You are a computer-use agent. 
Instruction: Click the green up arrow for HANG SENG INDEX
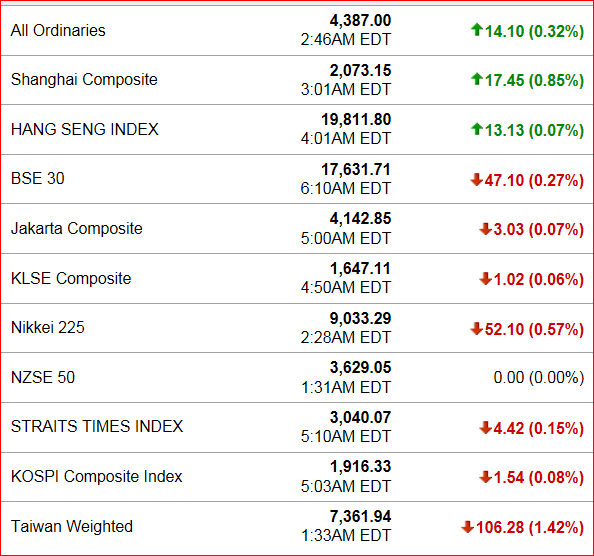tap(477, 129)
